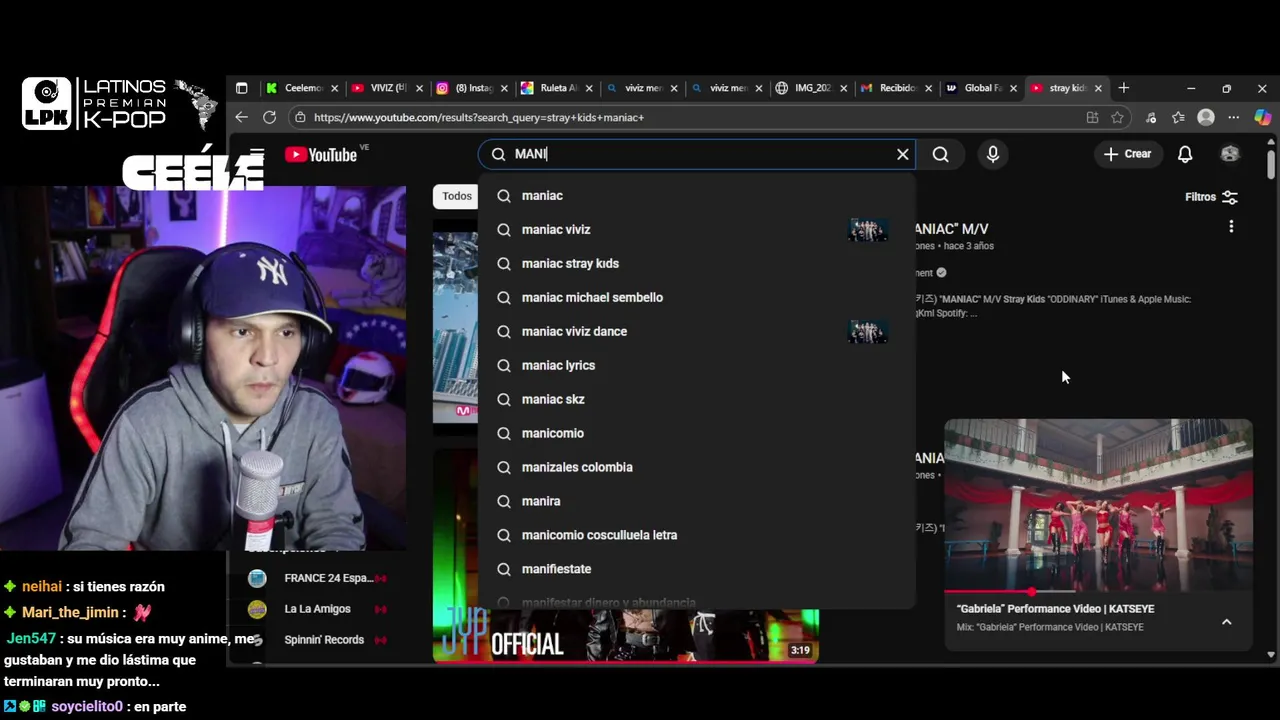Select suggestion 'maniac viviz dance'
The width and height of the screenshot is (1280, 720).
696,332
